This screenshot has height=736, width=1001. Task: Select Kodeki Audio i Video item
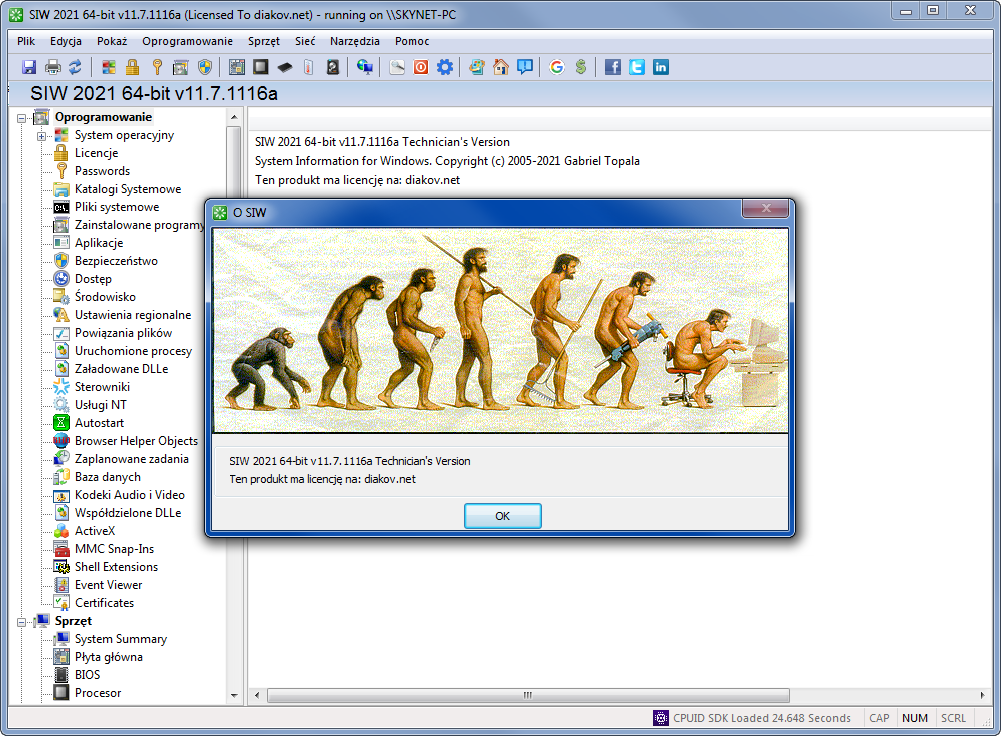pyautogui.click(x=130, y=495)
